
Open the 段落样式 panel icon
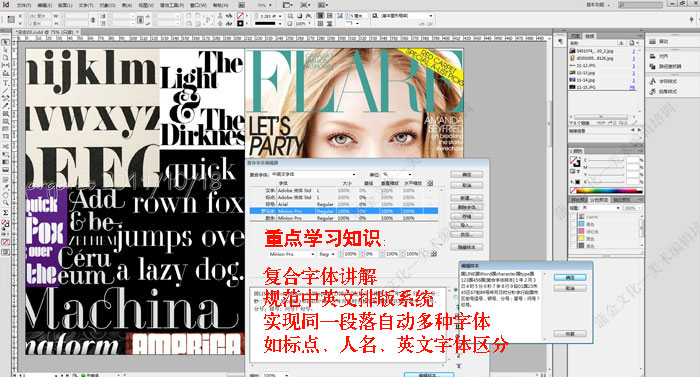tap(663, 92)
